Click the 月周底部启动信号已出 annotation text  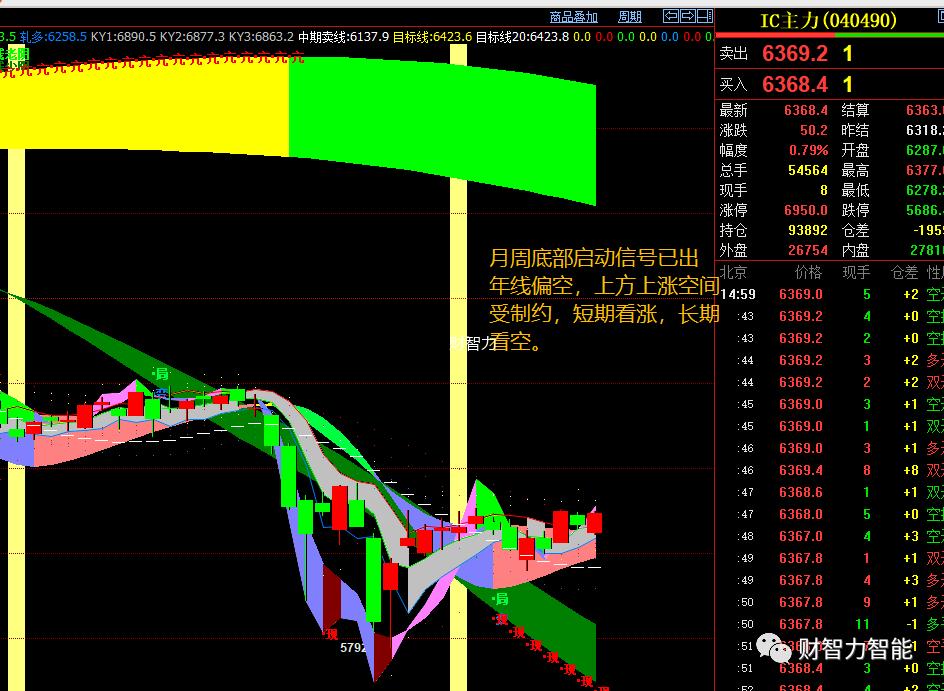(x=594, y=259)
